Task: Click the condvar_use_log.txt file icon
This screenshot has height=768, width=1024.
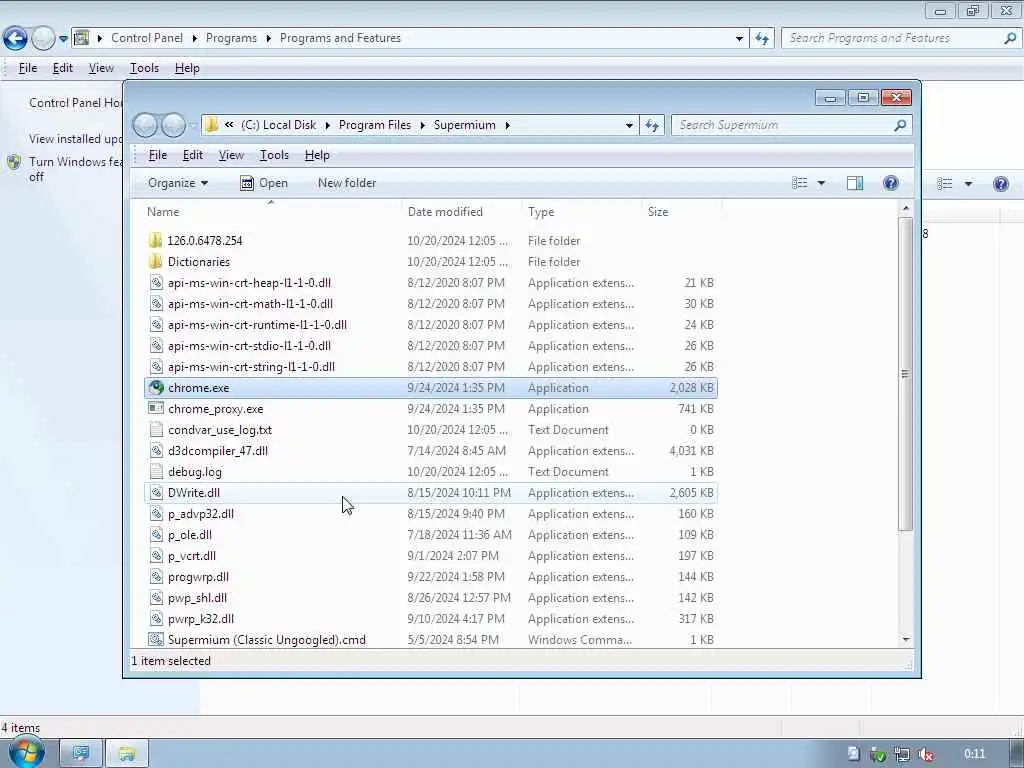Action: (x=156, y=430)
